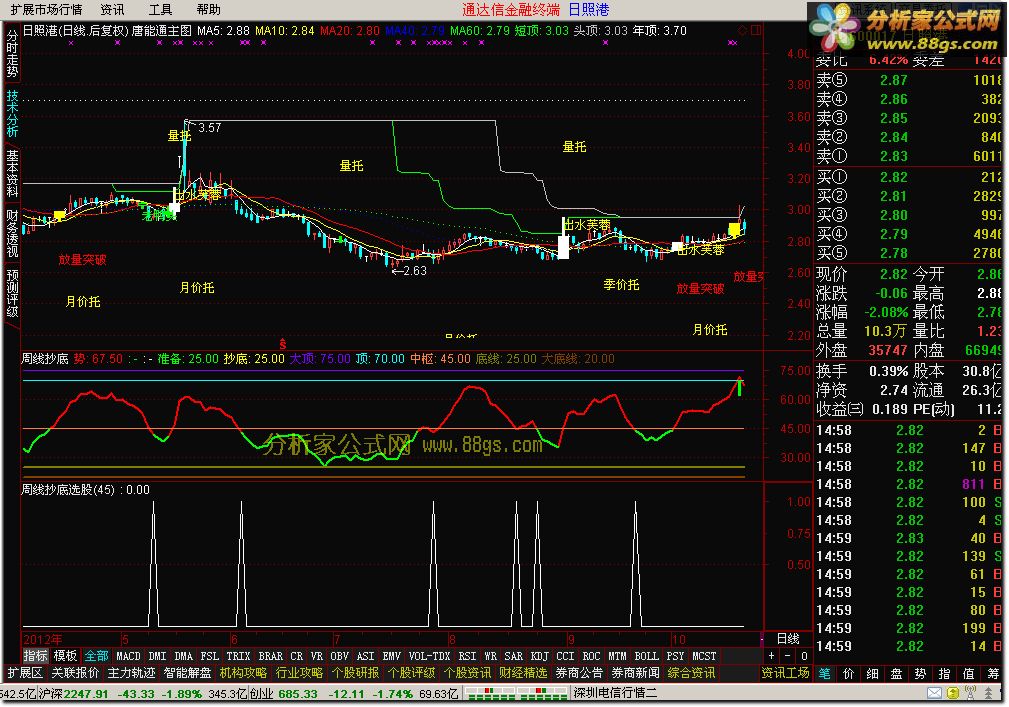This screenshot has height=707, width=1009.
Task: Open the 基本资料 side tab
Action: coord(12,173)
